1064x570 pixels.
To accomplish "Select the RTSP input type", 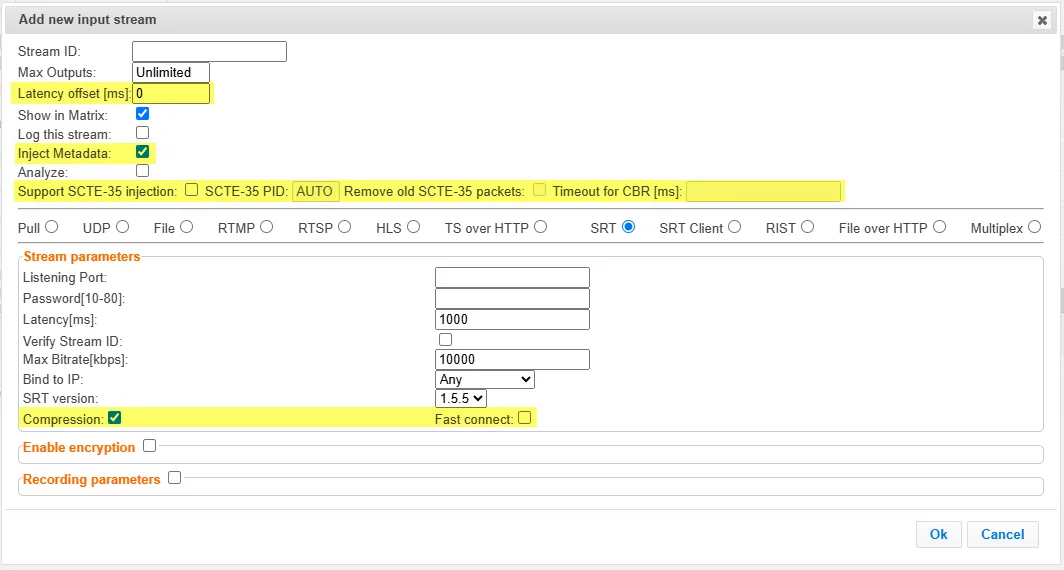I will coord(345,227).
